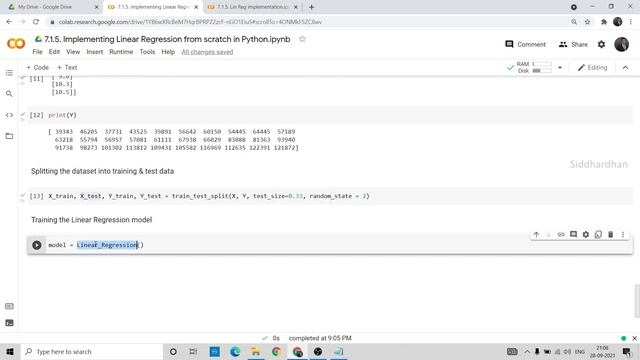Click the notebook title text
Image resolution: width=640 pixels, height=360 pixels.
pyautogui.click(x=167, y=39)
